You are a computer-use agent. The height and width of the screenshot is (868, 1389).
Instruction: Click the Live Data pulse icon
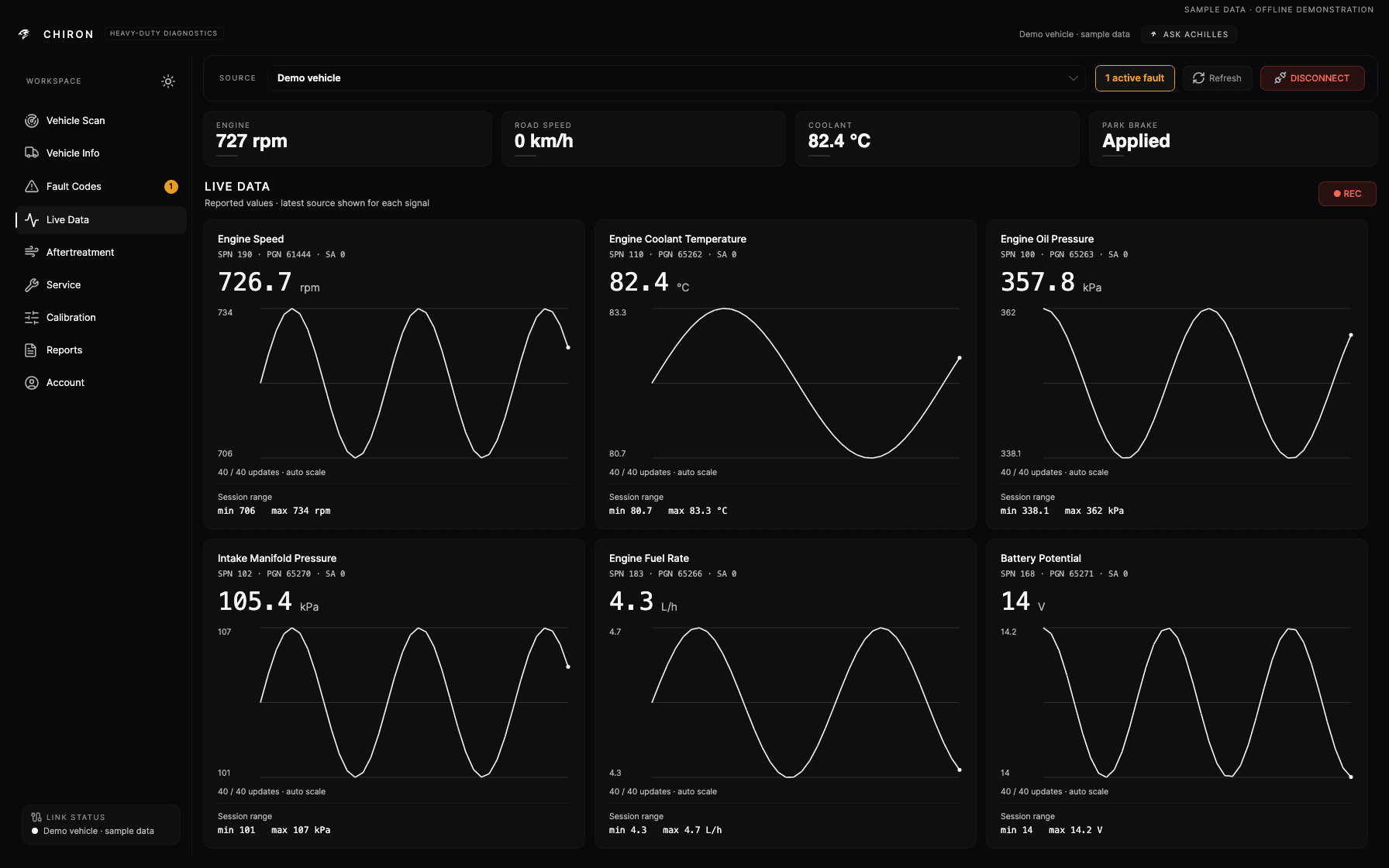pos(32,220)
